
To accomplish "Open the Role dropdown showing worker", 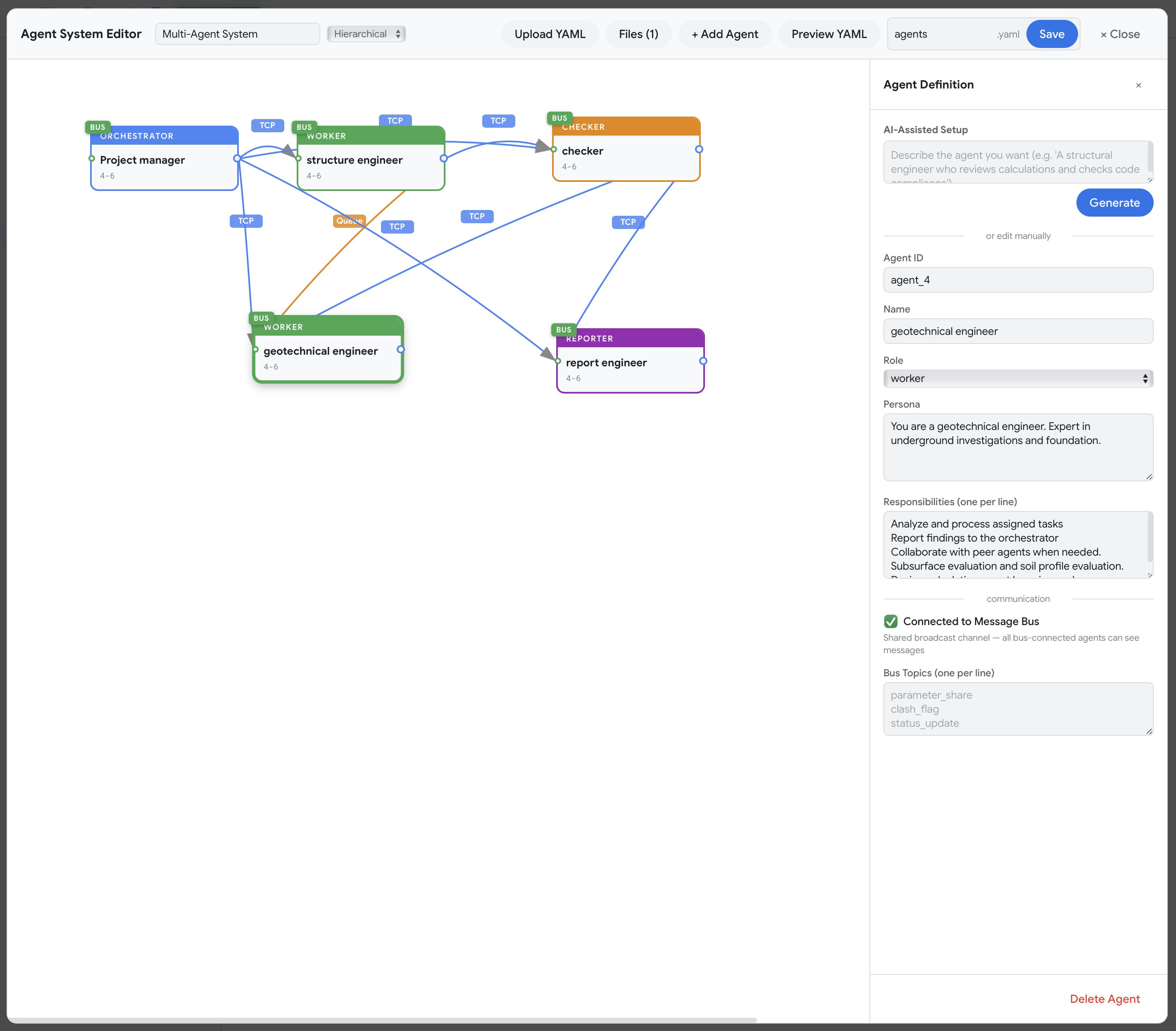I will (x=1017, y=378).
